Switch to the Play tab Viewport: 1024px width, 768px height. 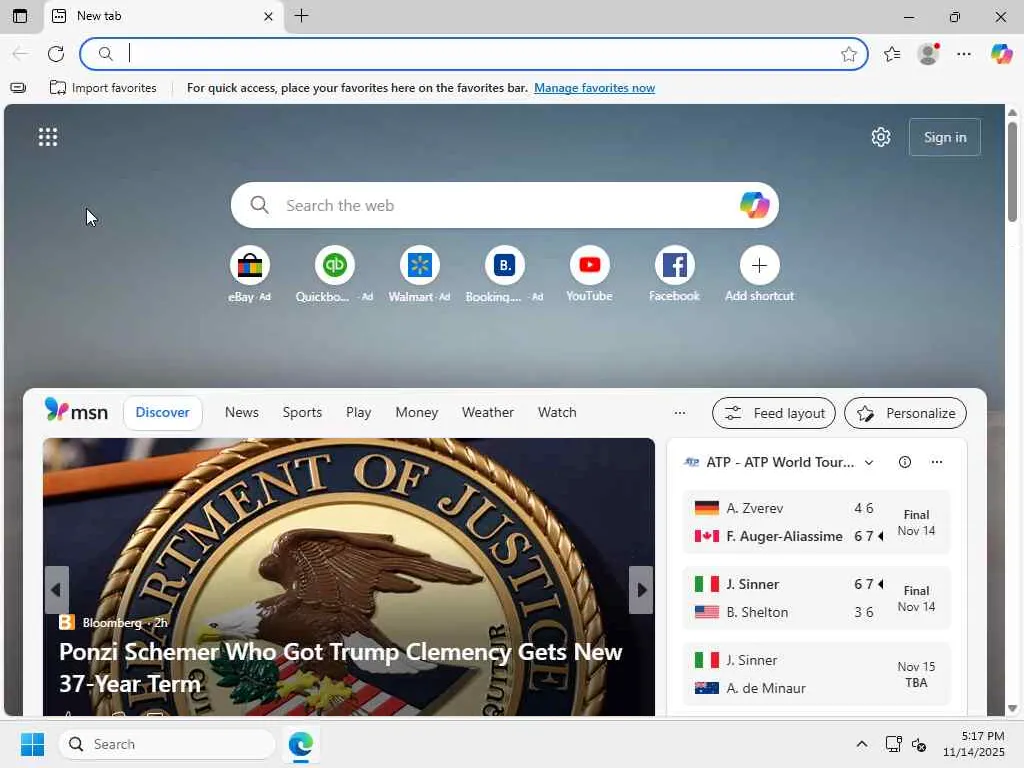tap(359, 413)
